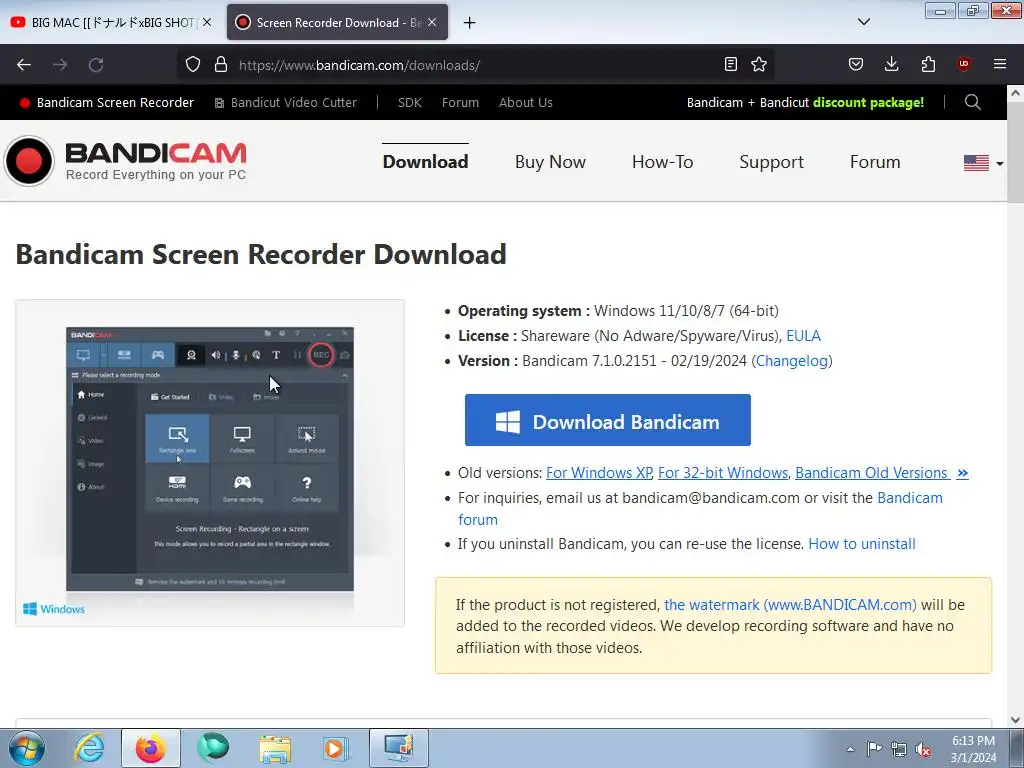Open Firefox tracking protection shield icon
1024x768 pixels.
tap(193, 65)
